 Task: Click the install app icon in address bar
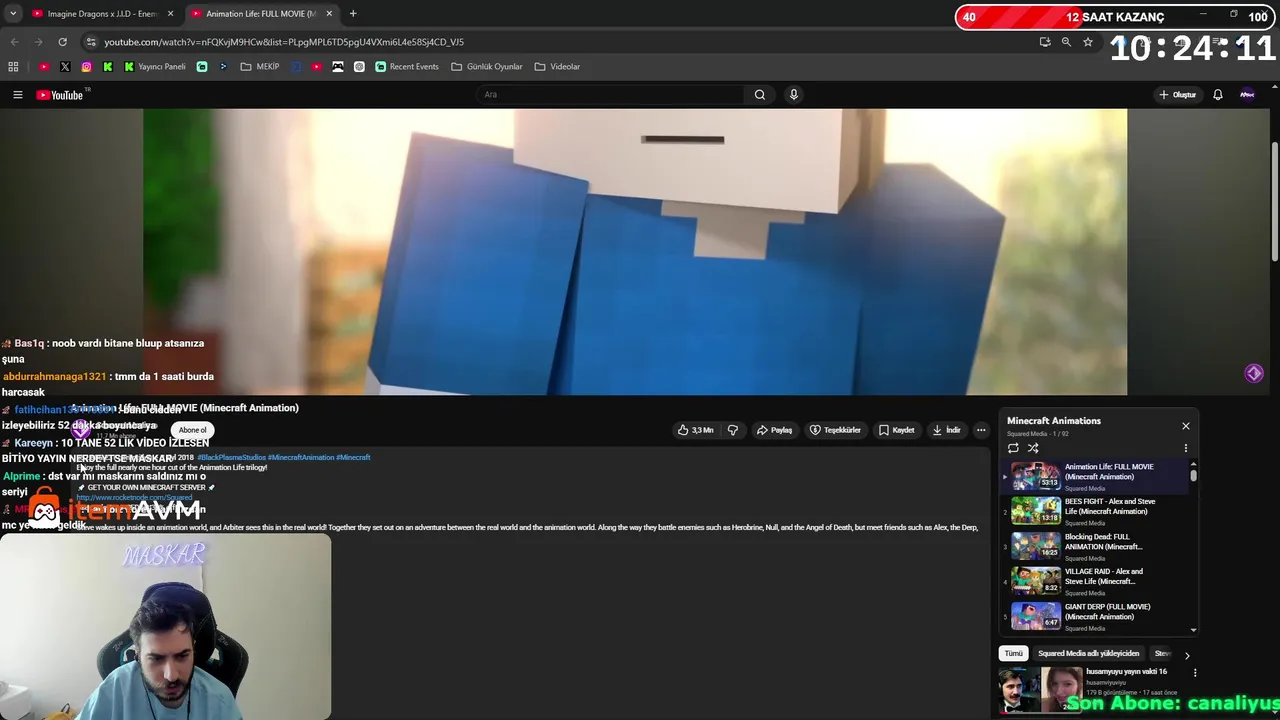(x=1045, y=42)
